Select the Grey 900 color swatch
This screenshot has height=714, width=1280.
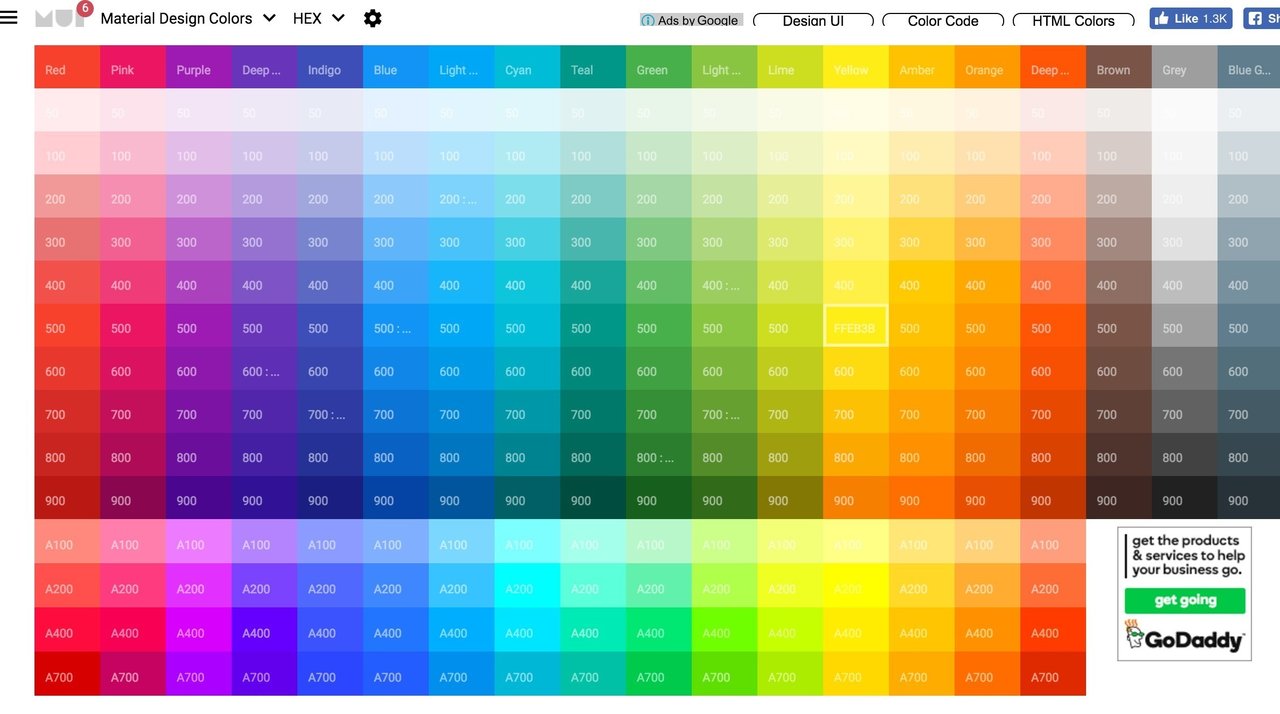pyautogui.click(x=1183, y=500)
